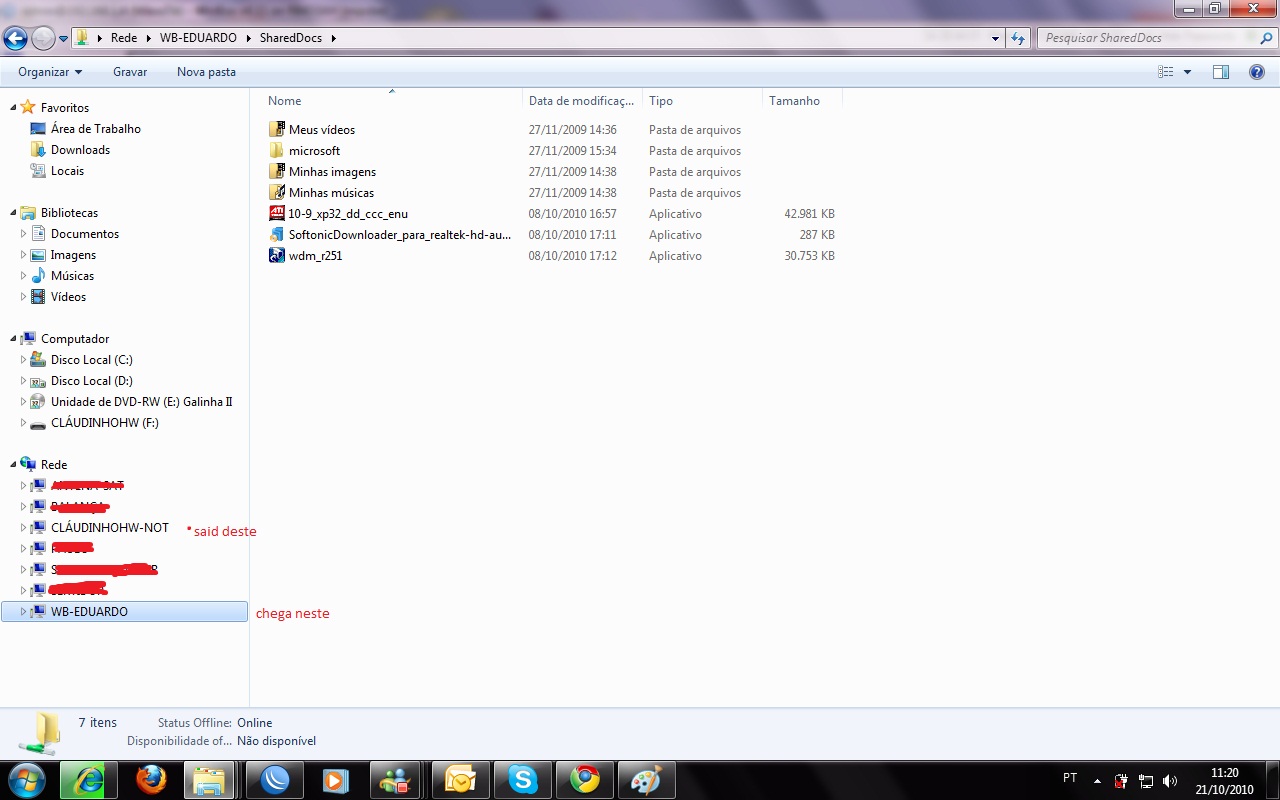Select the CLÁUDINHOHW (F:) drive
The height and width of the screenshot is (800, 1280).
[104, 423]
